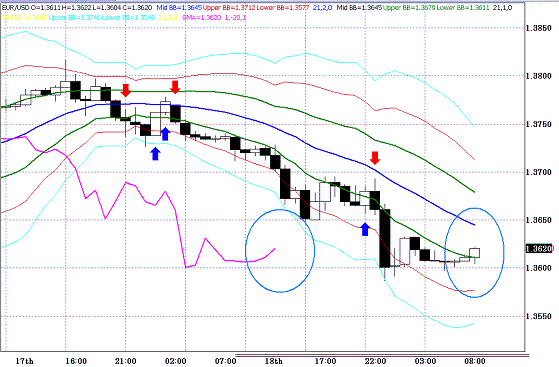Click the red Lower BB=1.3577 label
This screenshot has width=559, height=367.
[283, 7]
